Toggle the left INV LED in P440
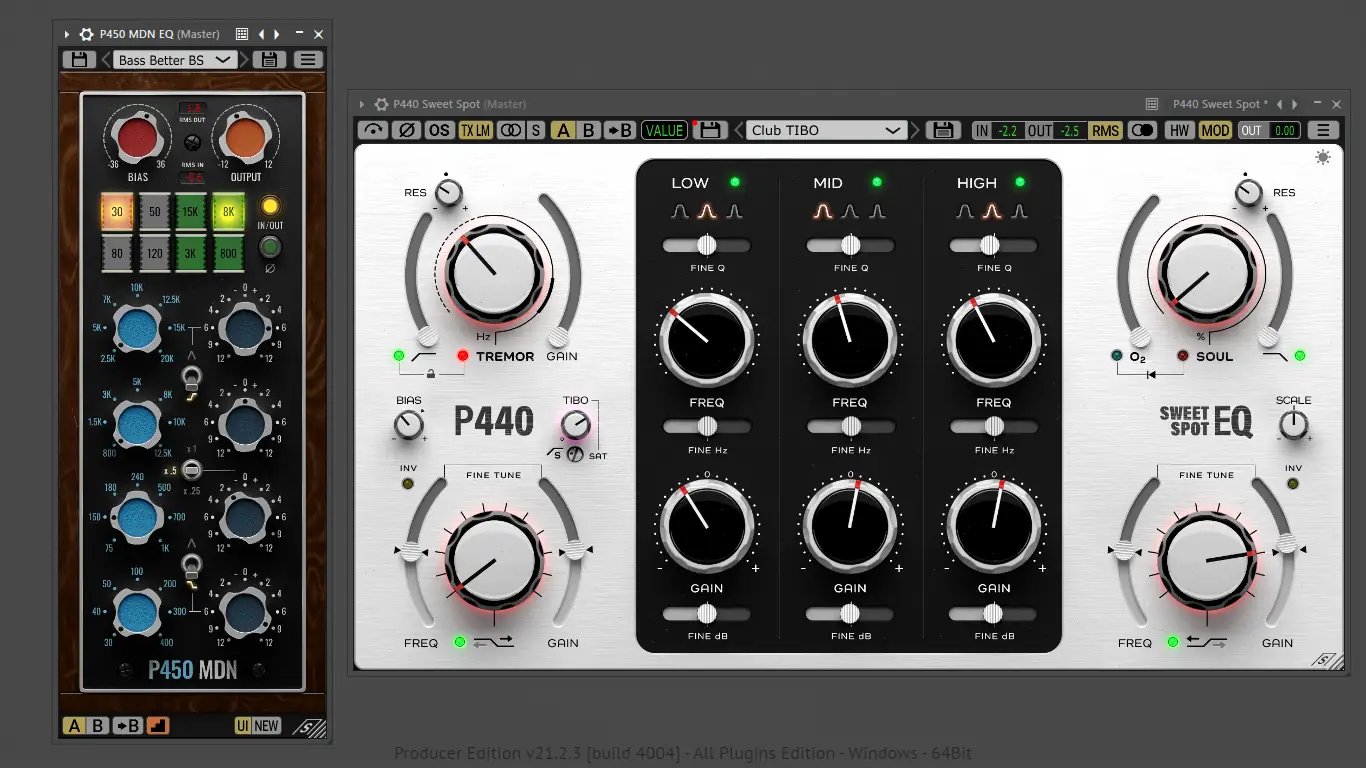Image resolution: width=1366 pixels, height=768 pixels. 407,484
